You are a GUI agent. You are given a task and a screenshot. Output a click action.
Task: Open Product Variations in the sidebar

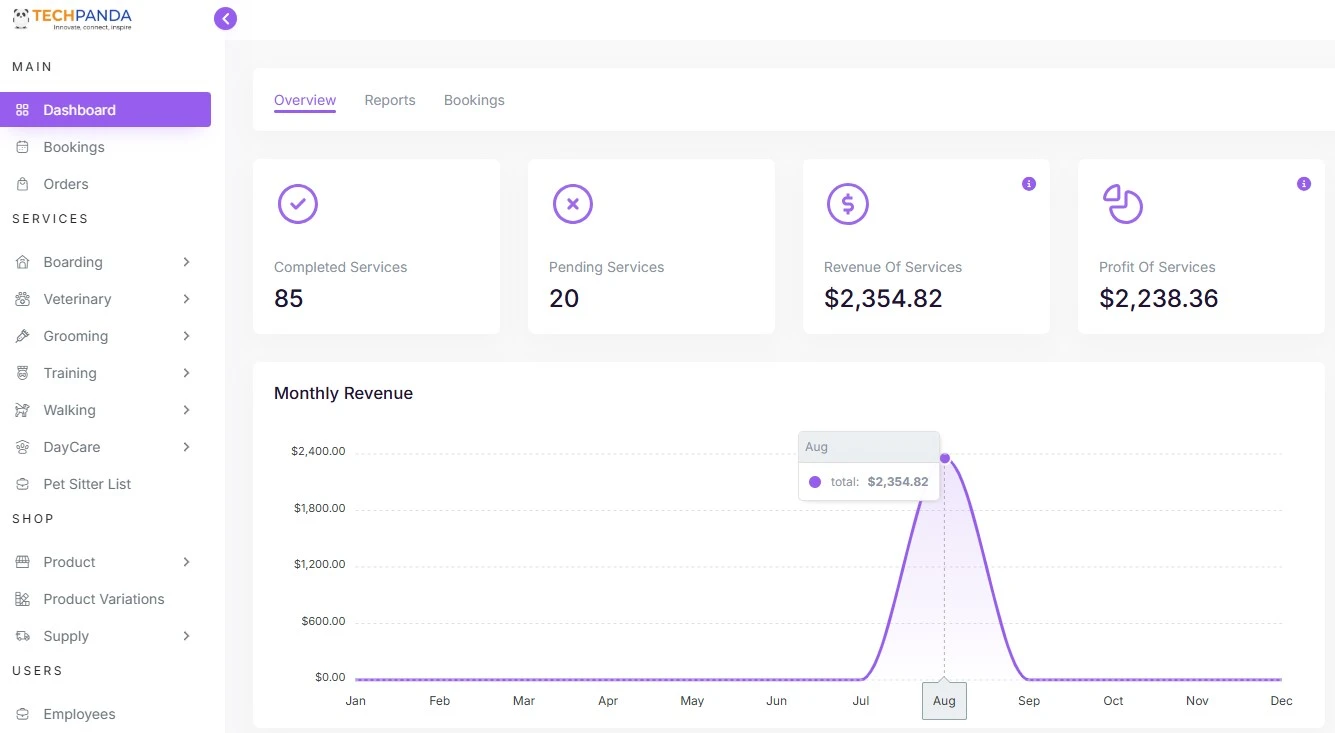click(103, 599)
